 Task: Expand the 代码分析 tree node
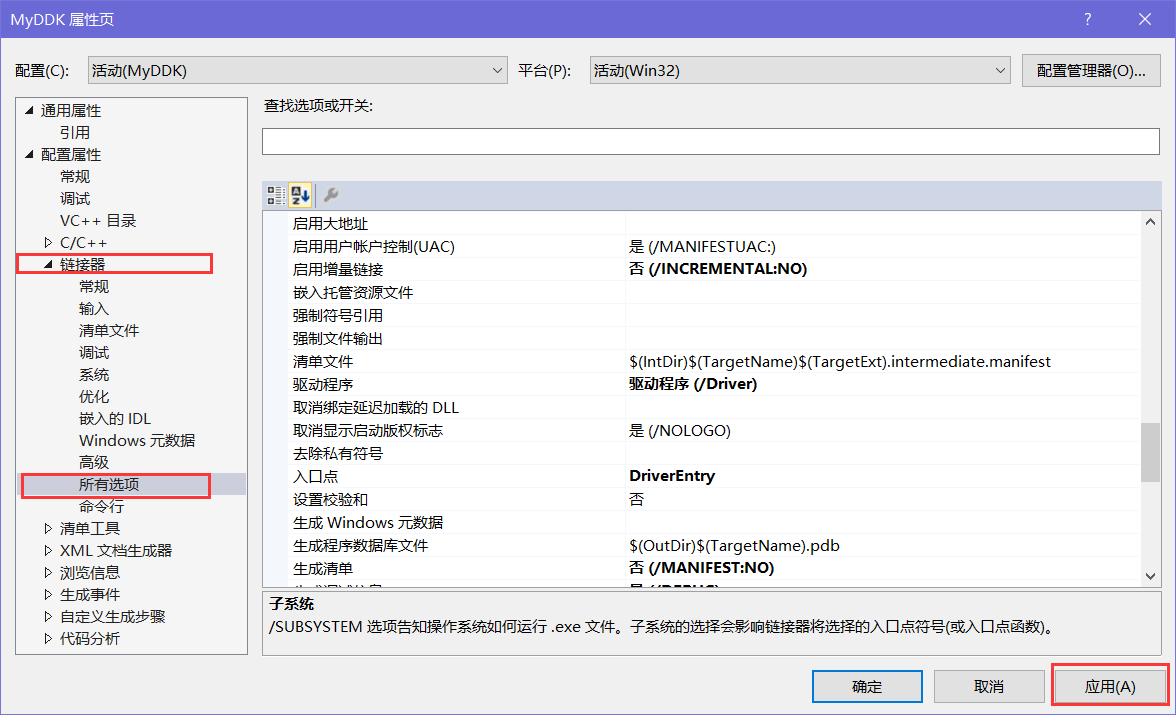pos(49,638)
